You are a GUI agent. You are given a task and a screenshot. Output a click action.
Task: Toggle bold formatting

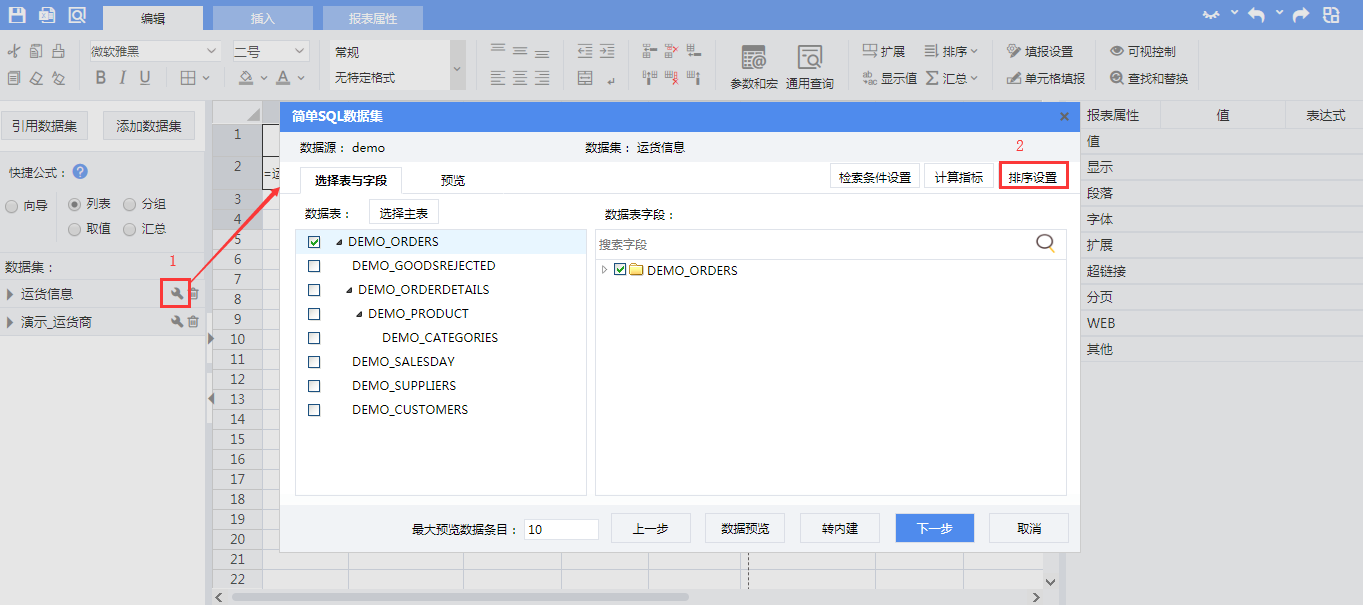coord(100,78)
